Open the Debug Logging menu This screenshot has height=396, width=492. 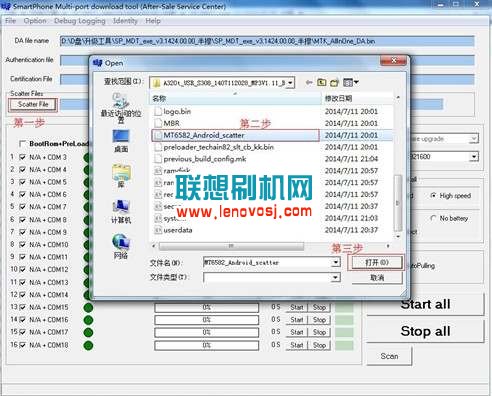80,21
